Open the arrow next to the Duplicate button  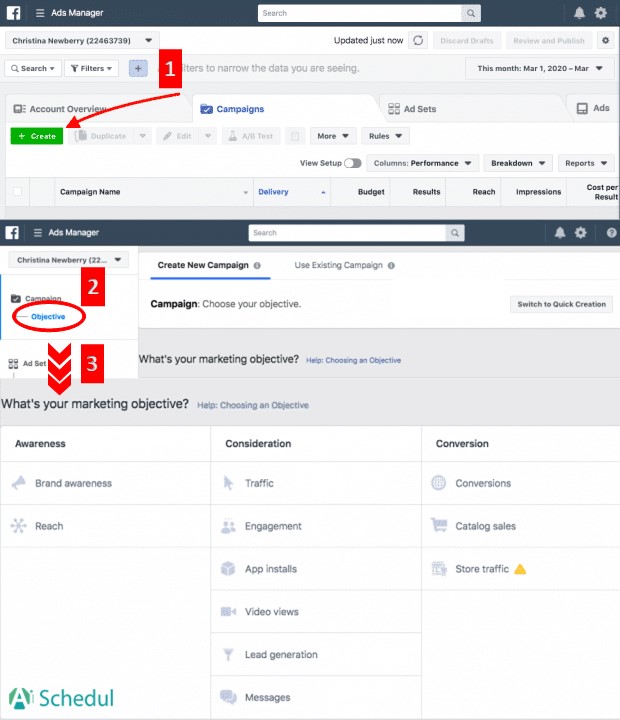[x=142, y=136]
